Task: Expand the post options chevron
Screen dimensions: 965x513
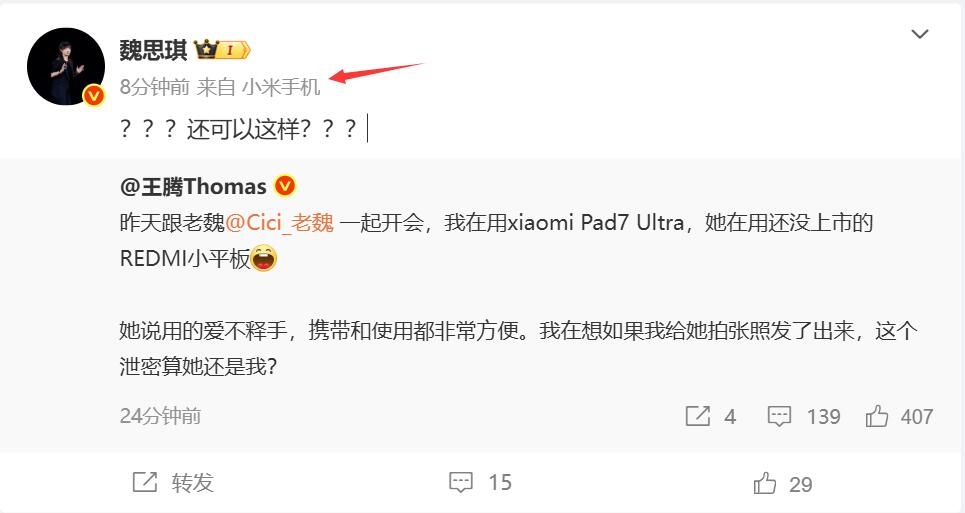Action: tap(919, 34)
